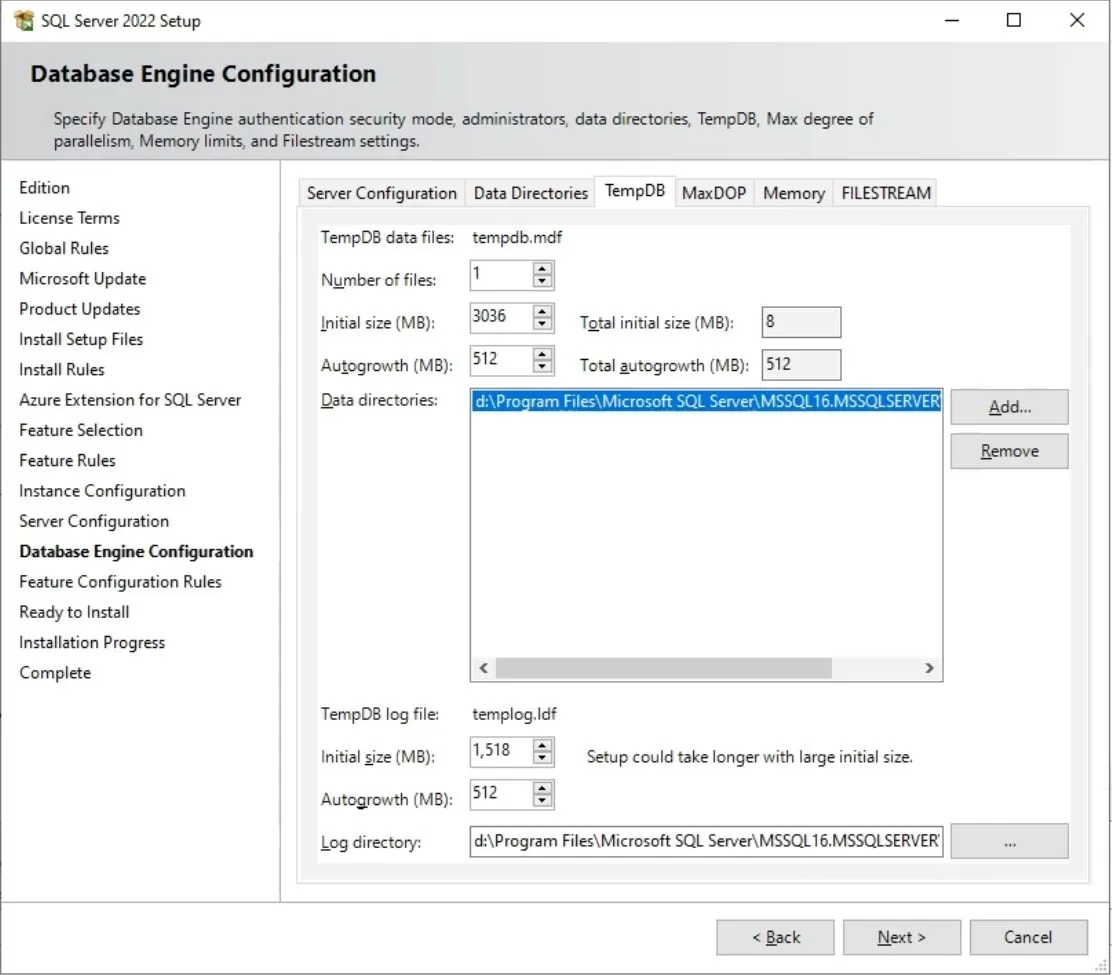Click the Complete step in the sidebar
This screenshot has width=1112, height=975.
pyautogui.click(x=55, y=674)
